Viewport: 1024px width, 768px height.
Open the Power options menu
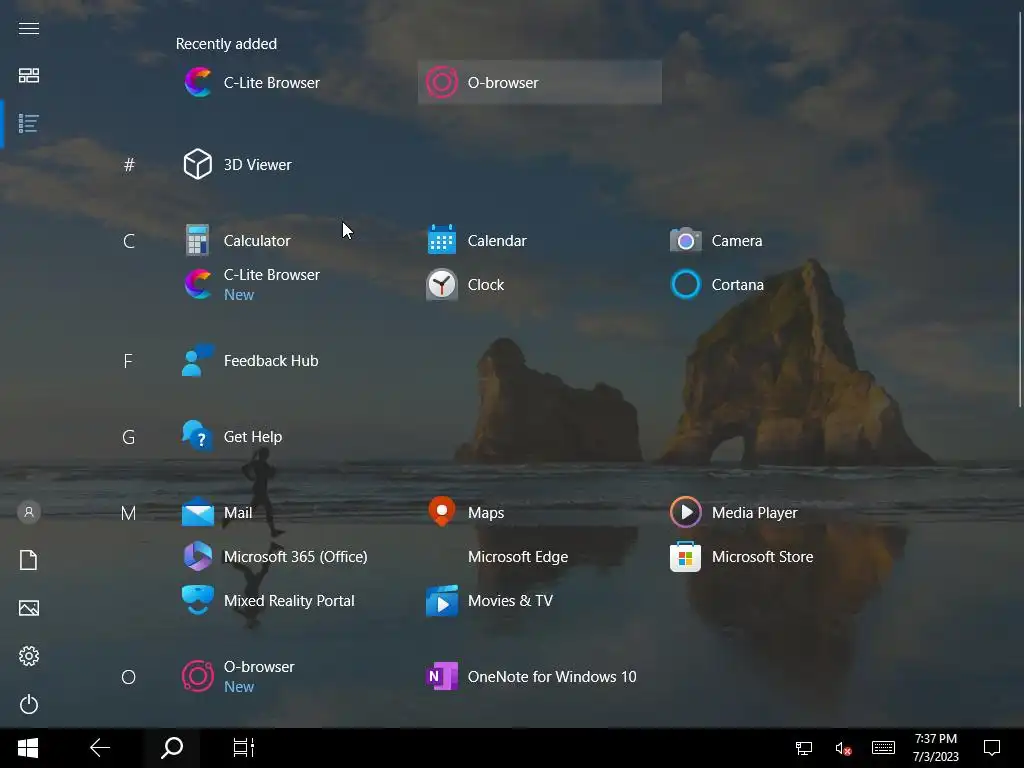tap(29, 704)
